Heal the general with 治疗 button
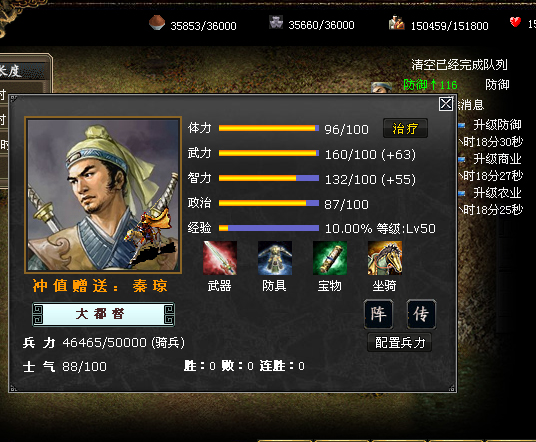The image size is (536, 442). 405,129
